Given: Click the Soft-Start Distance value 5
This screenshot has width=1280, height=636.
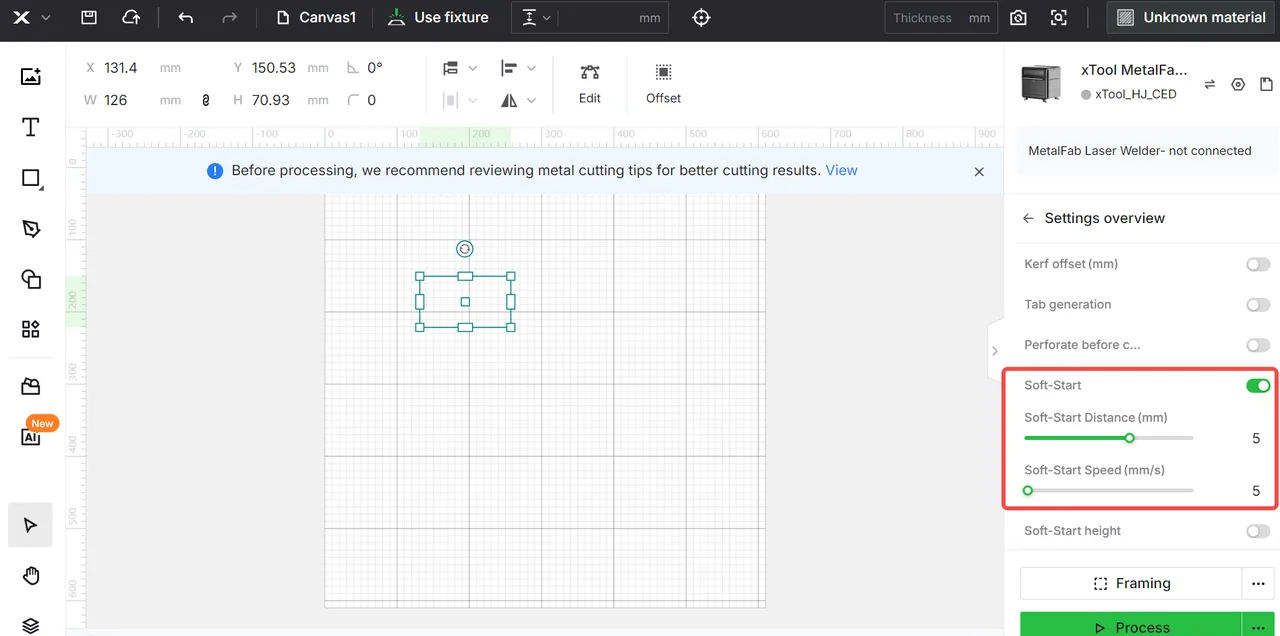Looking at the screenshot, I should coord(1256,439).
